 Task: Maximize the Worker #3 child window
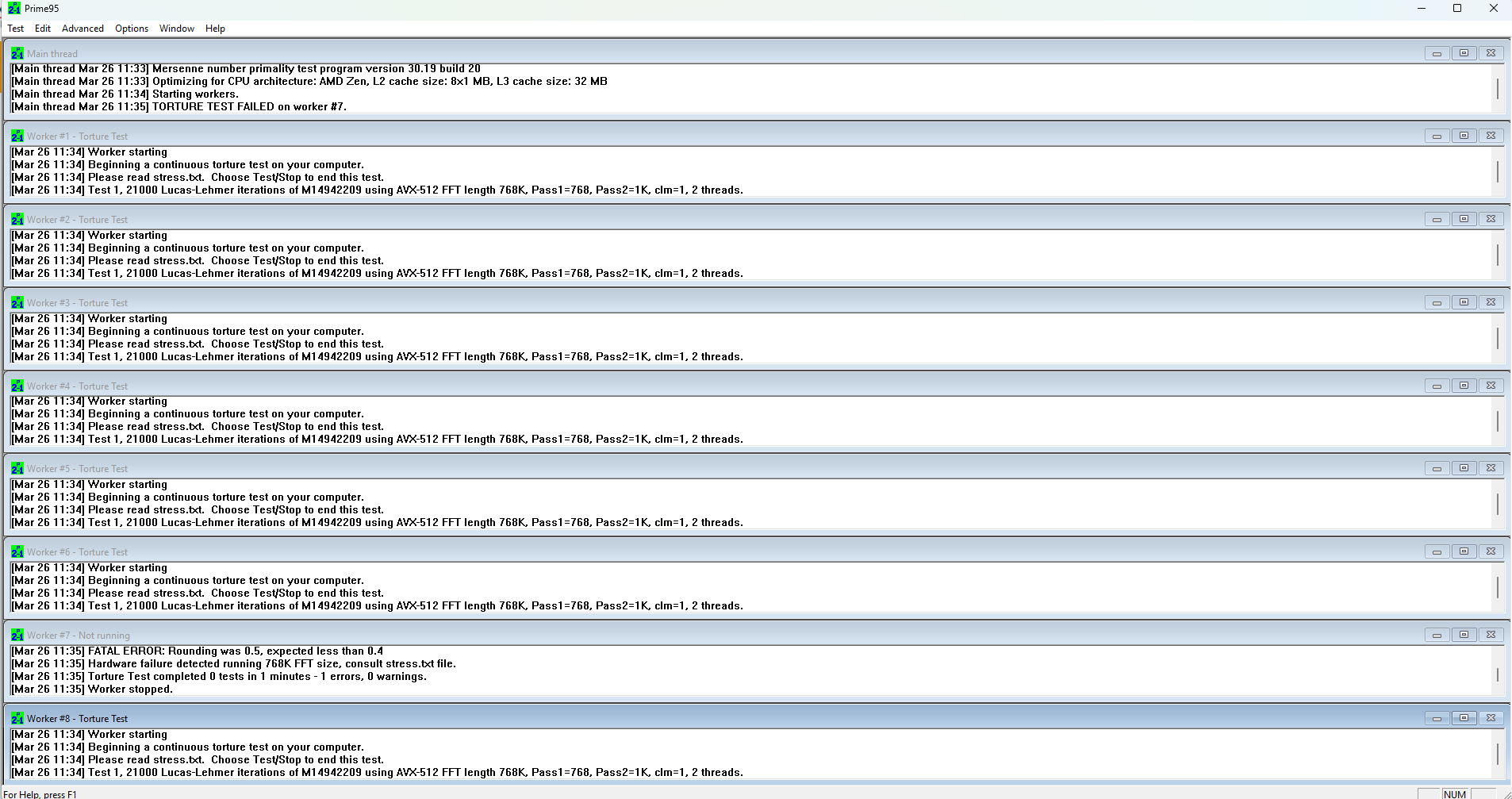pyautogui.click(x=1464, y=302)
